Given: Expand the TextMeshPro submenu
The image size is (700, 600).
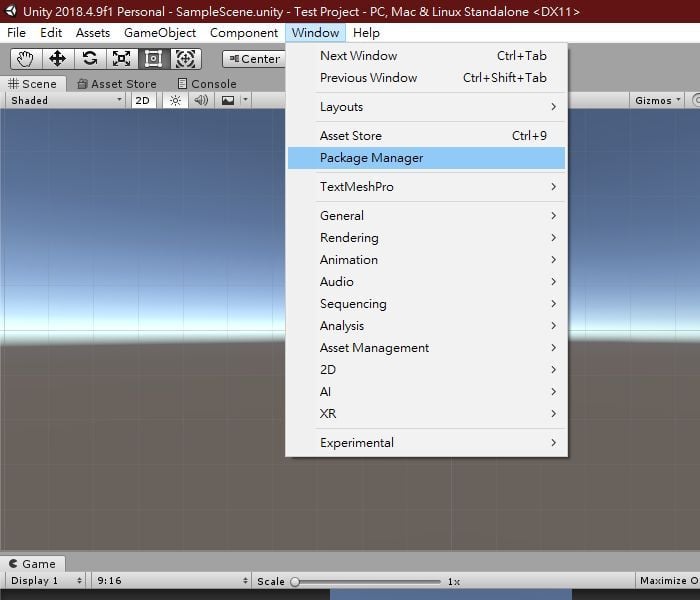Looking at the screenshot, I should click(x=426, y=187).
